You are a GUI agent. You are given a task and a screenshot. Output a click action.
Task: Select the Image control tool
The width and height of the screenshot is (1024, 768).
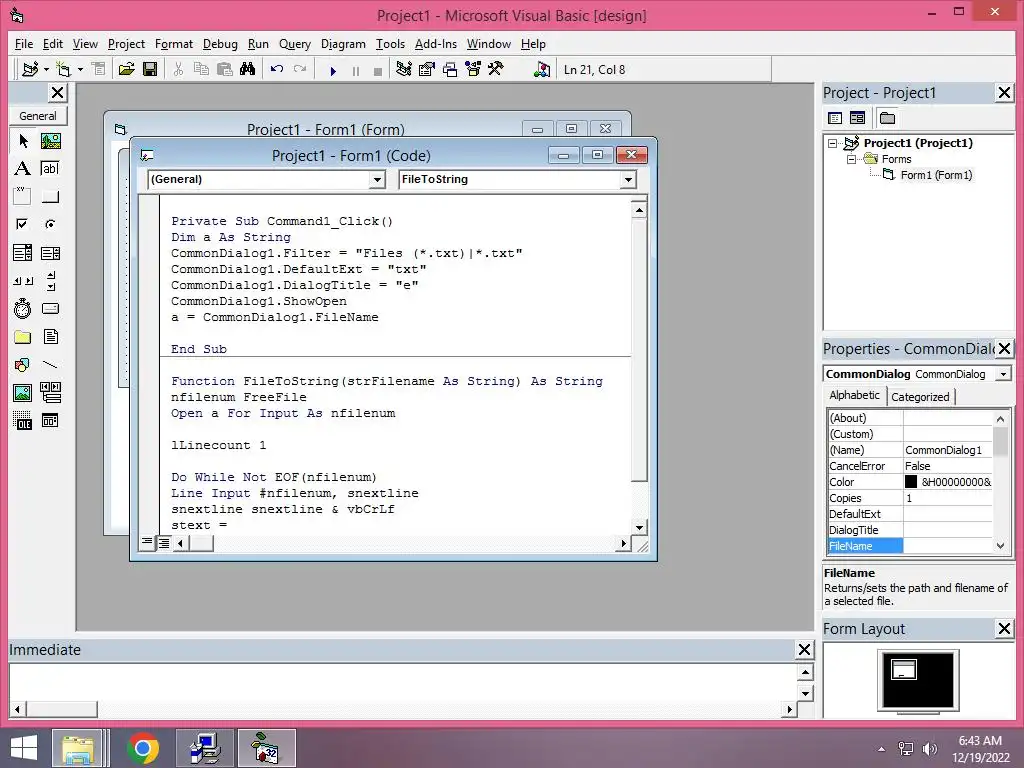pyautogui.click(x=23, y=392)
